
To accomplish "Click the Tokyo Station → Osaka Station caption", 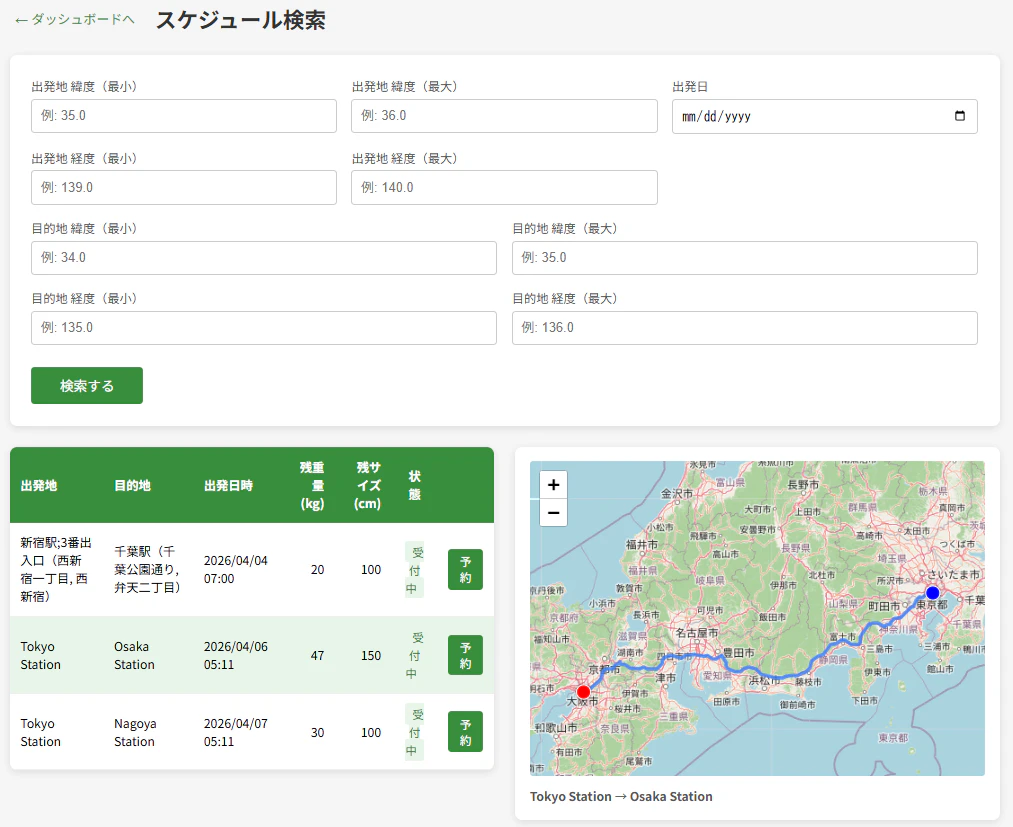I will (621, 797).
